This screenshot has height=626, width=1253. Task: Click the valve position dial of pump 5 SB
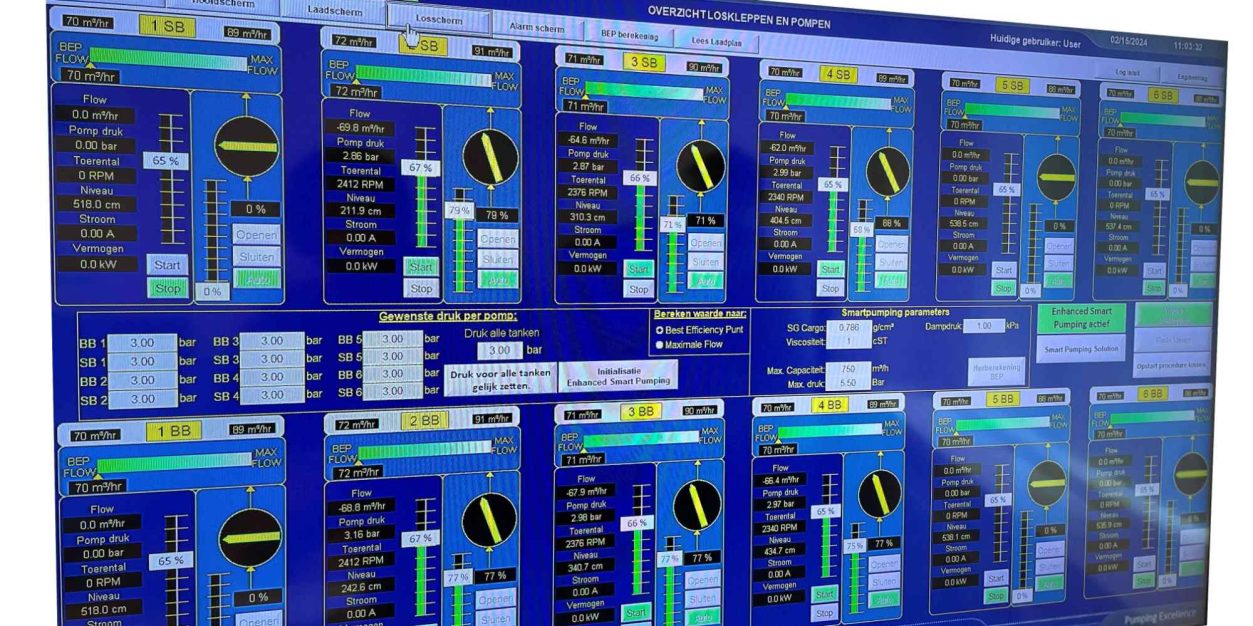(x=1056, y=177)
